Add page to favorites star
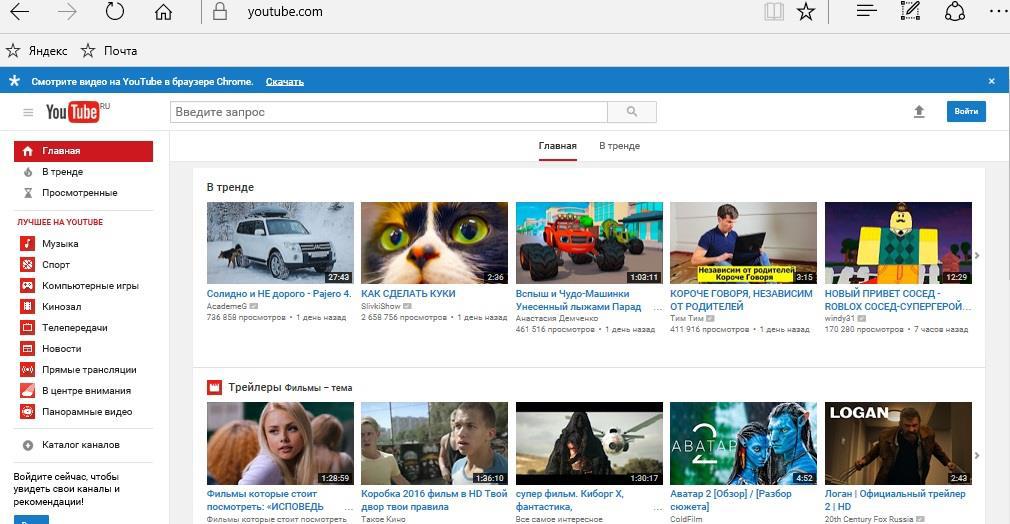1010x524 pixels. pyautogui.click(x=806, y=12)
